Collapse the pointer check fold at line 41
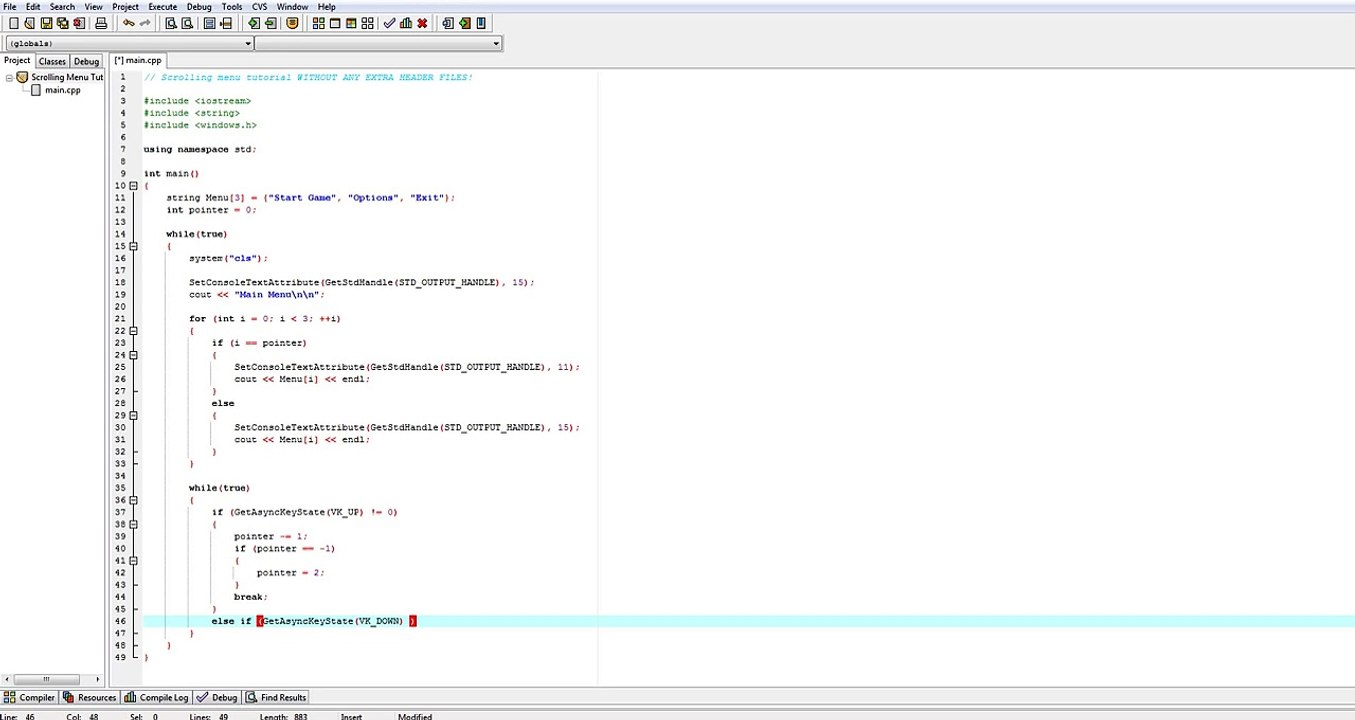Screen dimensions: 1355x720 134,560
